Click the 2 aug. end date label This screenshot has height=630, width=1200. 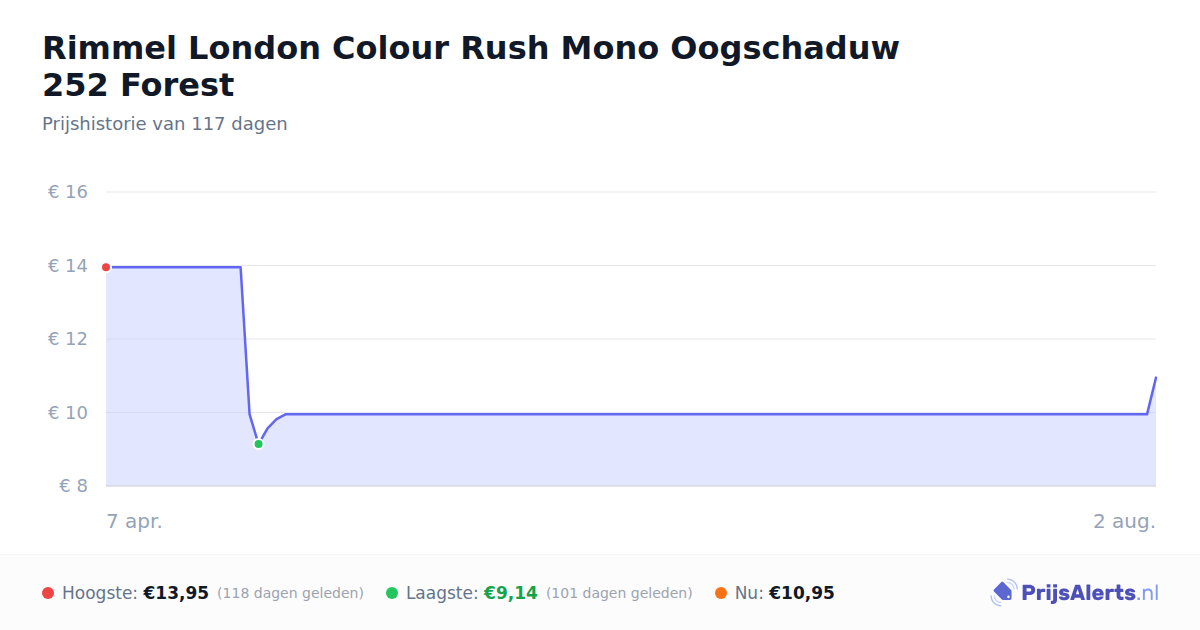[x=1124, y=522]
